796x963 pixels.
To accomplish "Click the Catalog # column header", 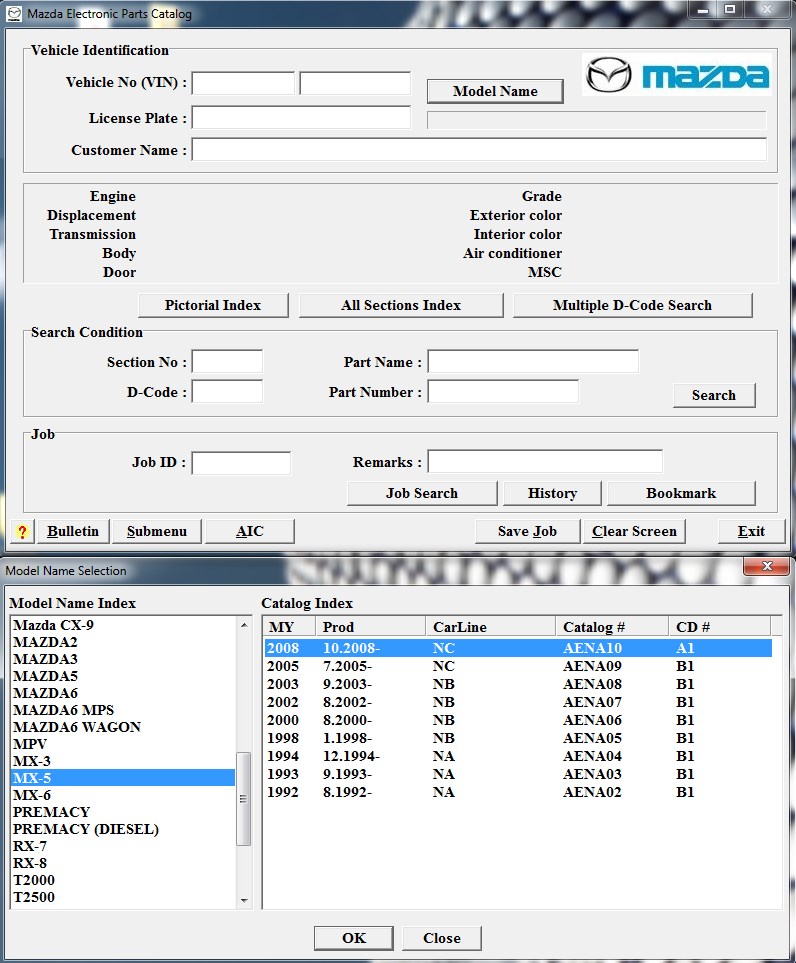I will click(612, 626).
